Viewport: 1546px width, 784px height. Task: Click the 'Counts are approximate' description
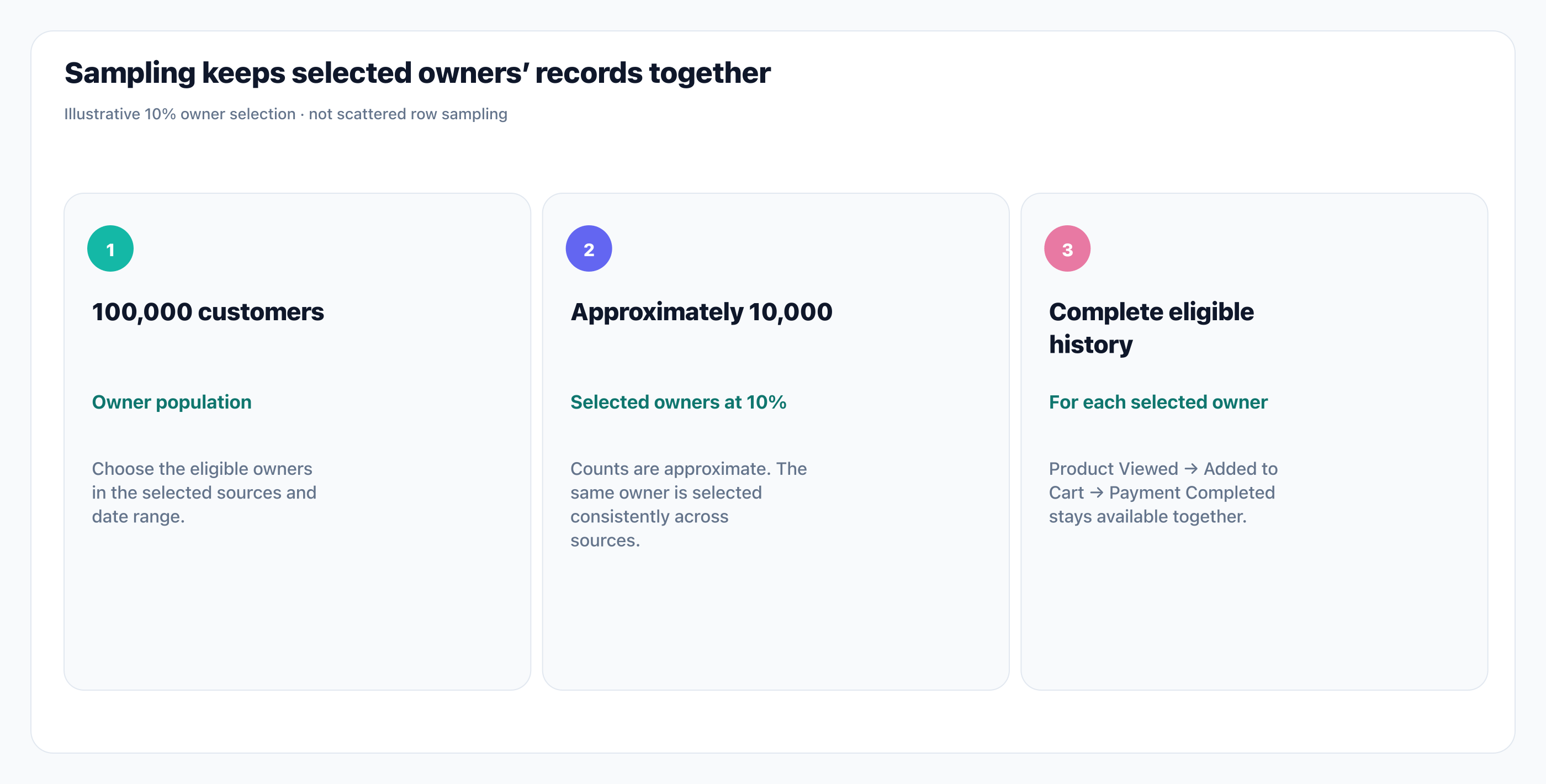click(x=689, y=504)
